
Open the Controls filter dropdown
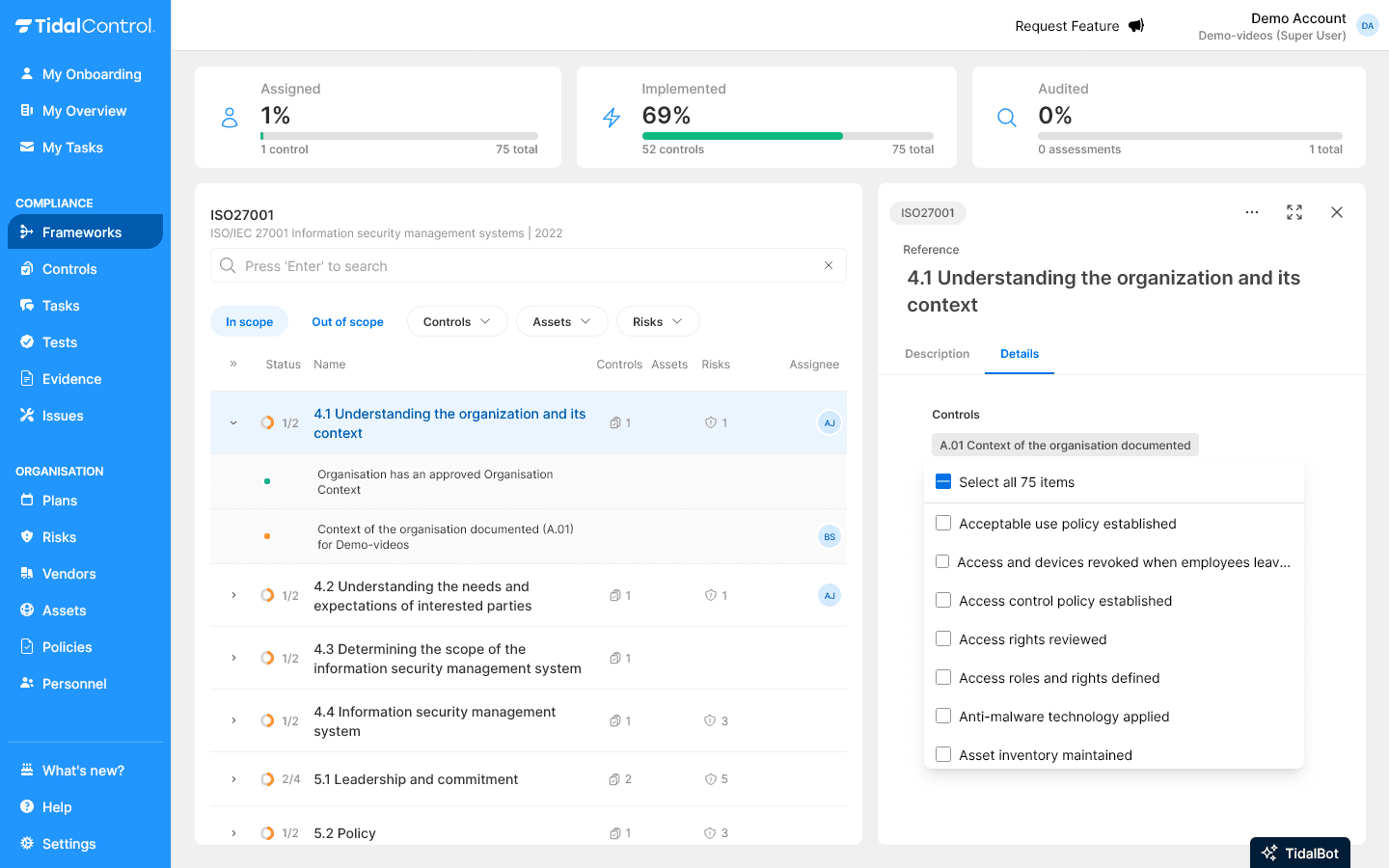(x=457, y=321)
